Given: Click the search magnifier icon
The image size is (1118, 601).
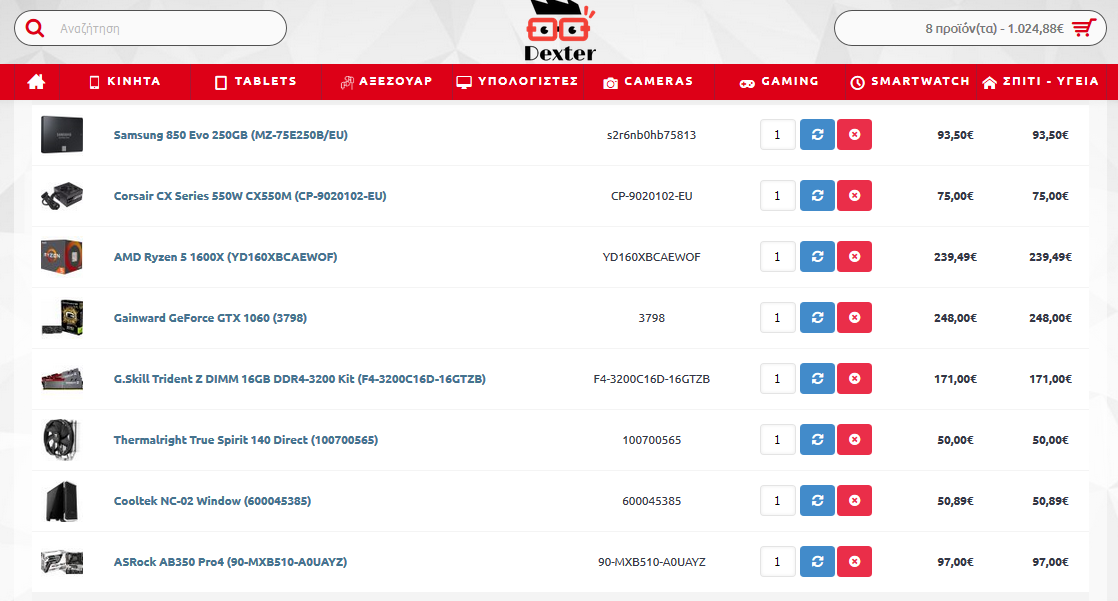Looking at the screenshot, I should coord(35,29).
